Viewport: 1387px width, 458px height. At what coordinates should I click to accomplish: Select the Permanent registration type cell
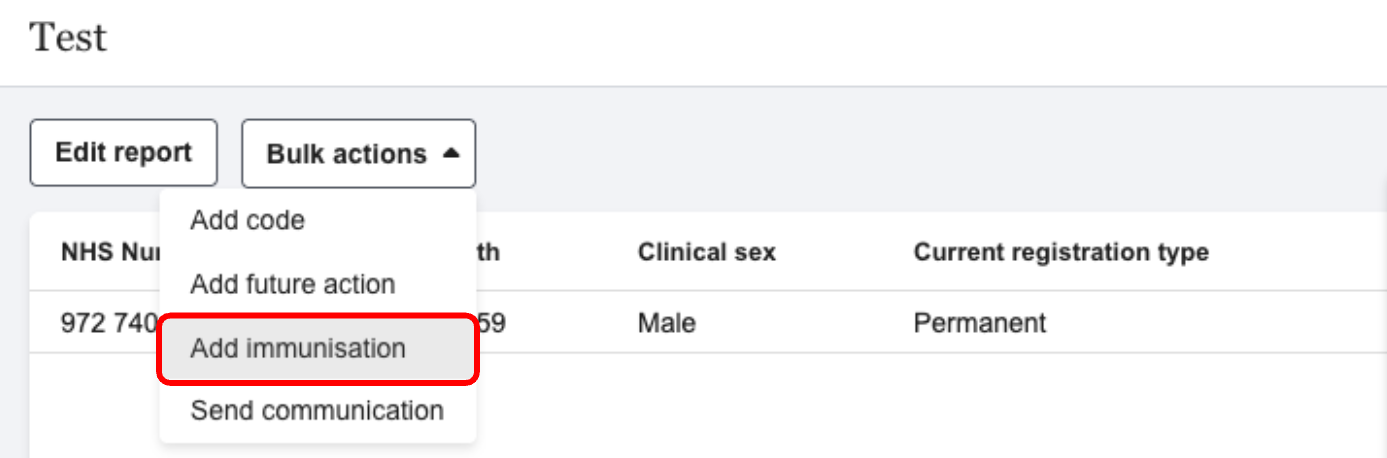(x=979, y=323)
